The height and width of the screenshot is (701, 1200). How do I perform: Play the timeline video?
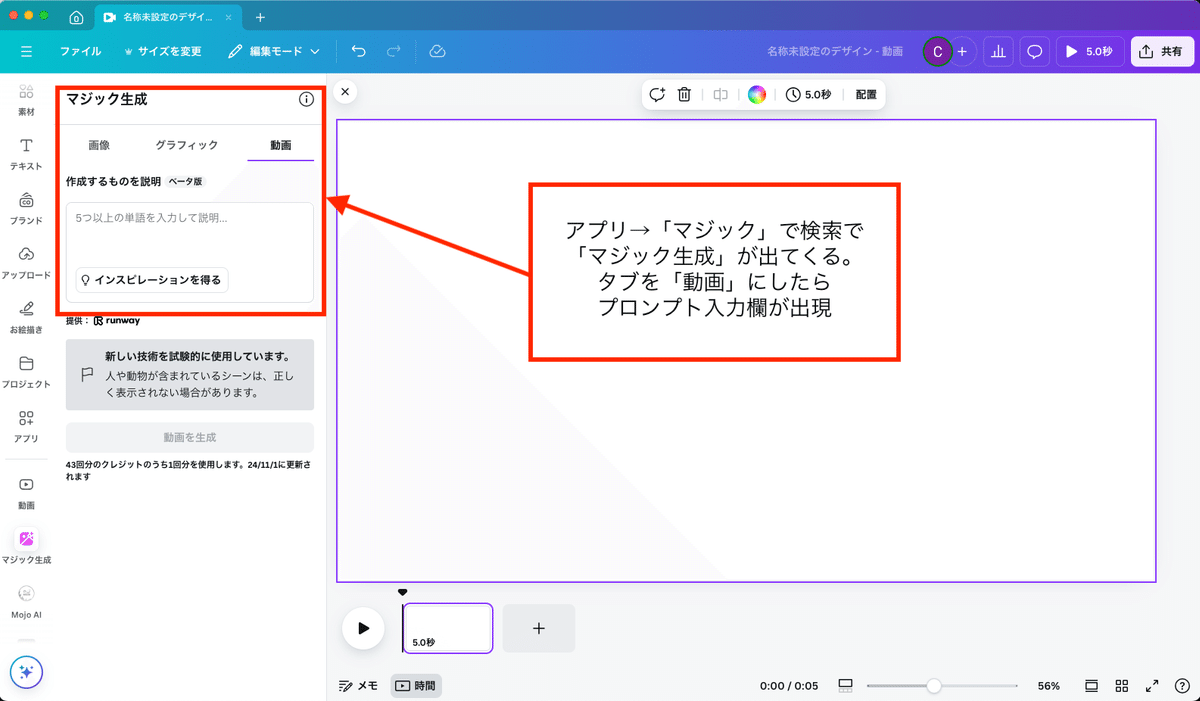point(363,628)
